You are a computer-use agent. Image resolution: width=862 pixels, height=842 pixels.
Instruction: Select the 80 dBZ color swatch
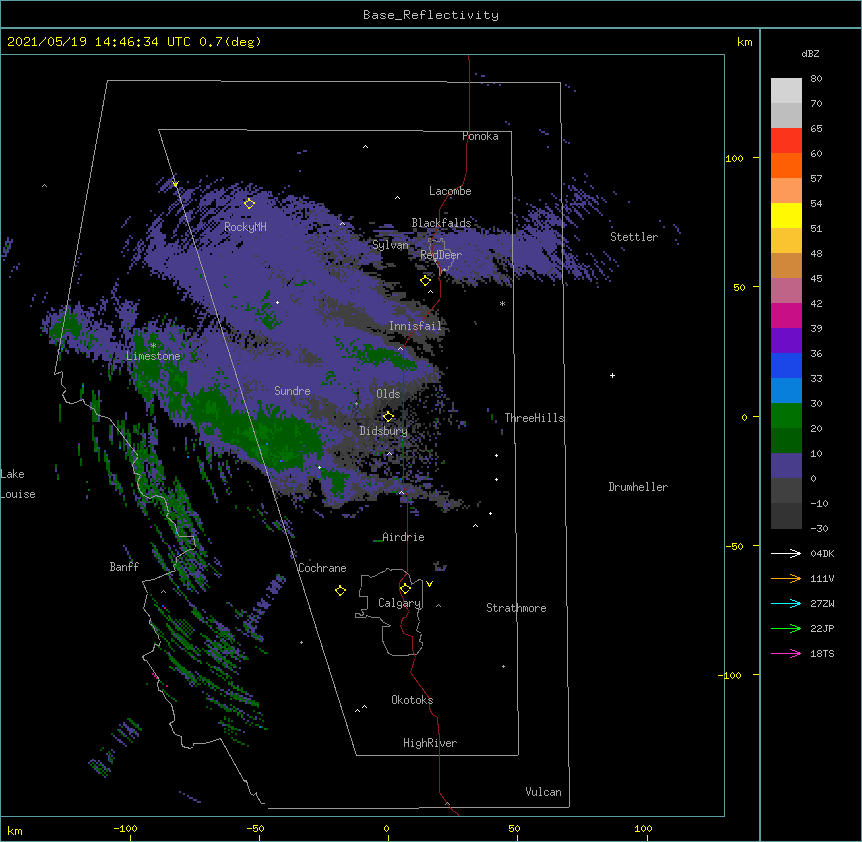coord(786,90)
